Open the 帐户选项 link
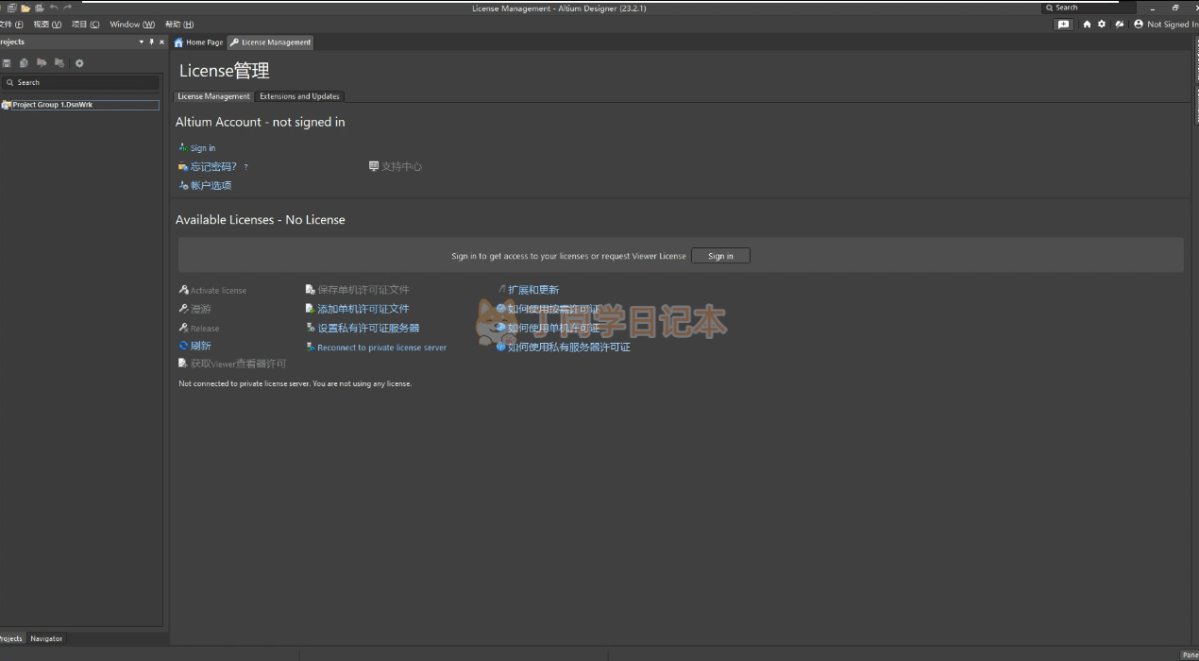This screenshot has height=661, width=1199. tap(210, 185)
